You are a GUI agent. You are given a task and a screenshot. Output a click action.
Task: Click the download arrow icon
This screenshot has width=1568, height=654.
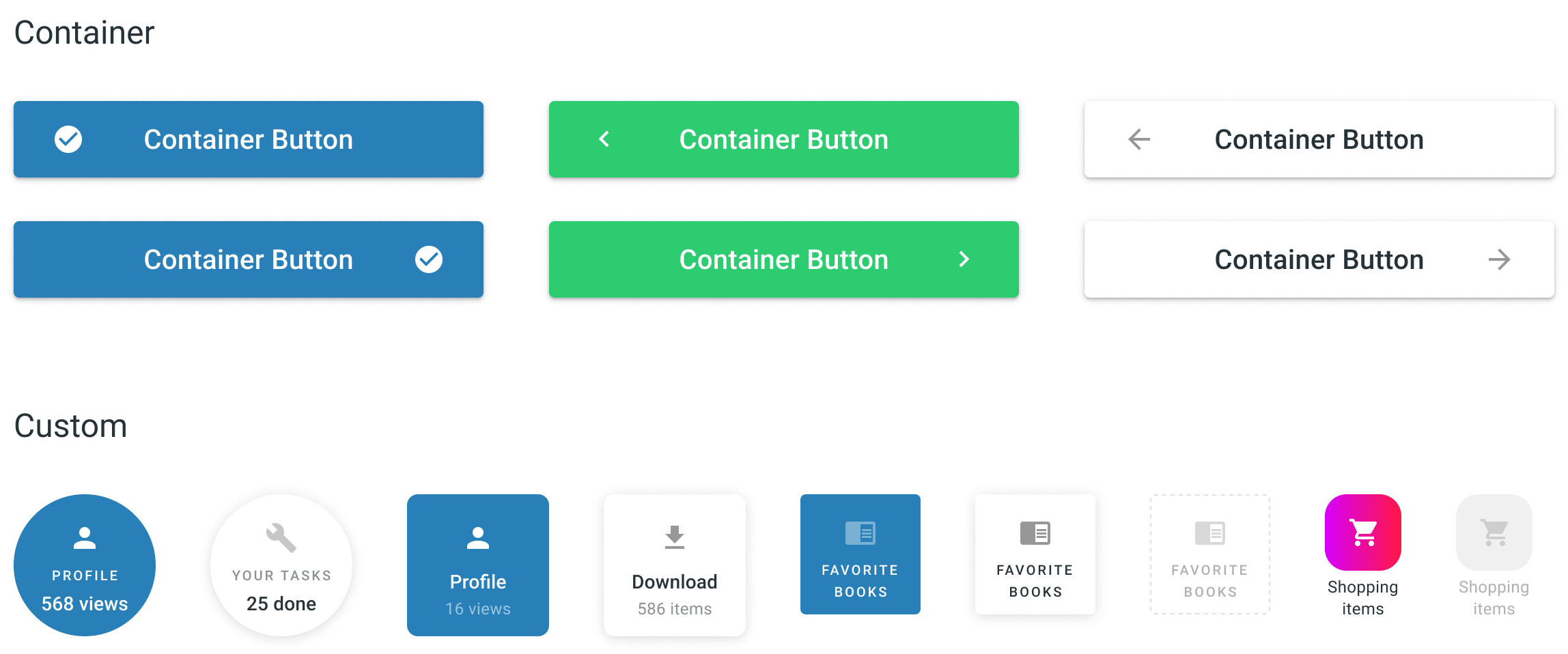point(675,537)
